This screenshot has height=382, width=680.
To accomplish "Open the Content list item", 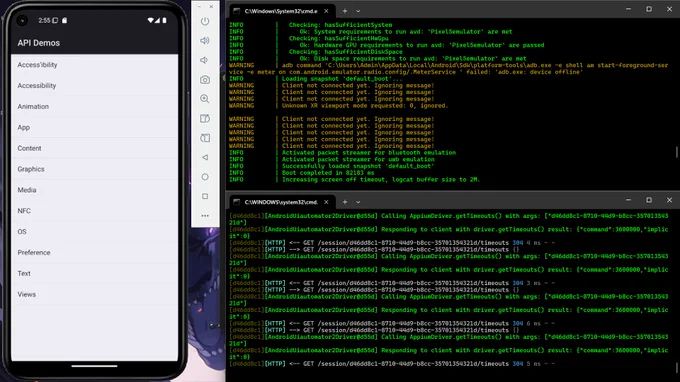I will point(95,148).
